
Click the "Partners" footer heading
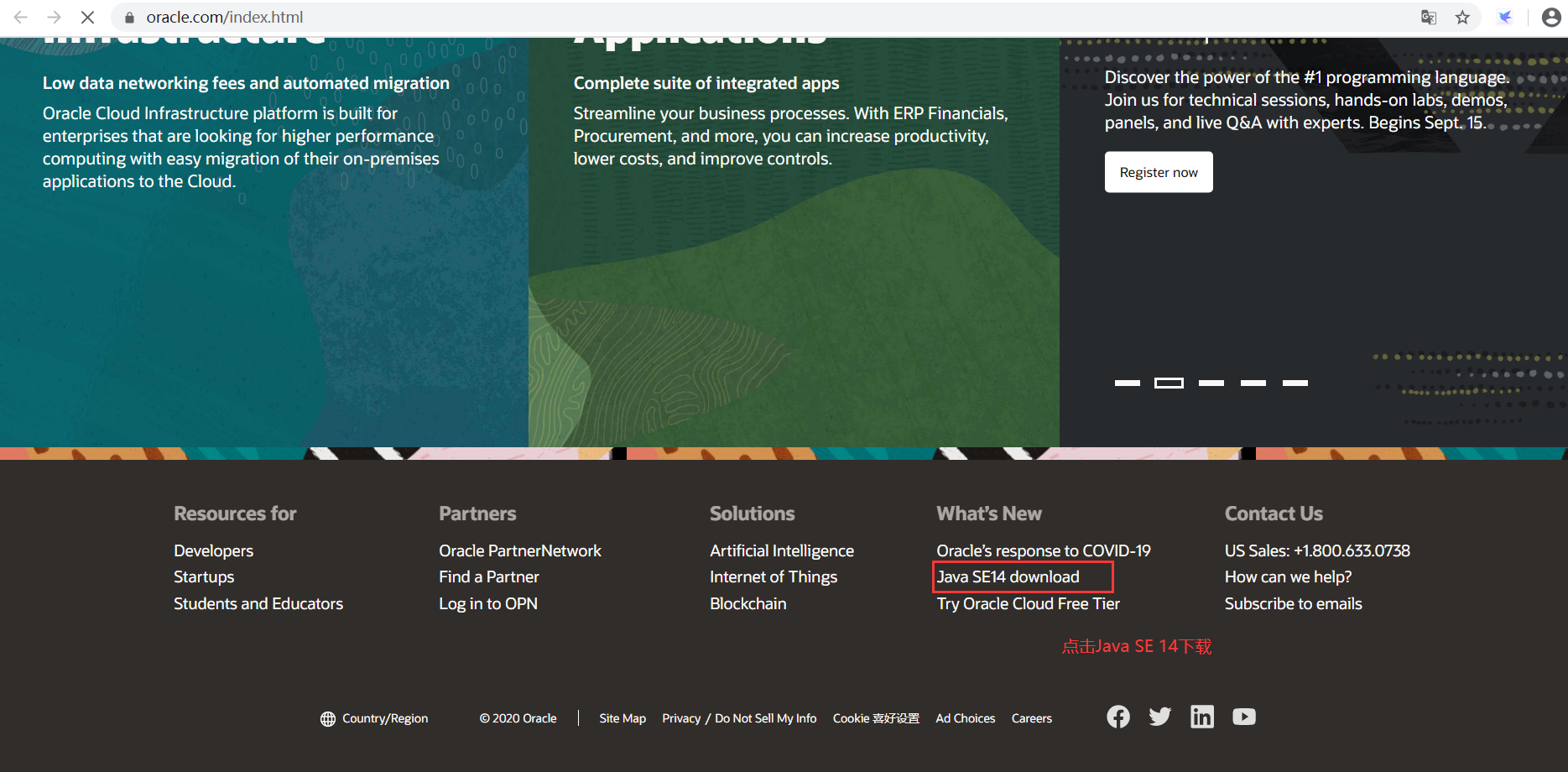pos(477,514)
